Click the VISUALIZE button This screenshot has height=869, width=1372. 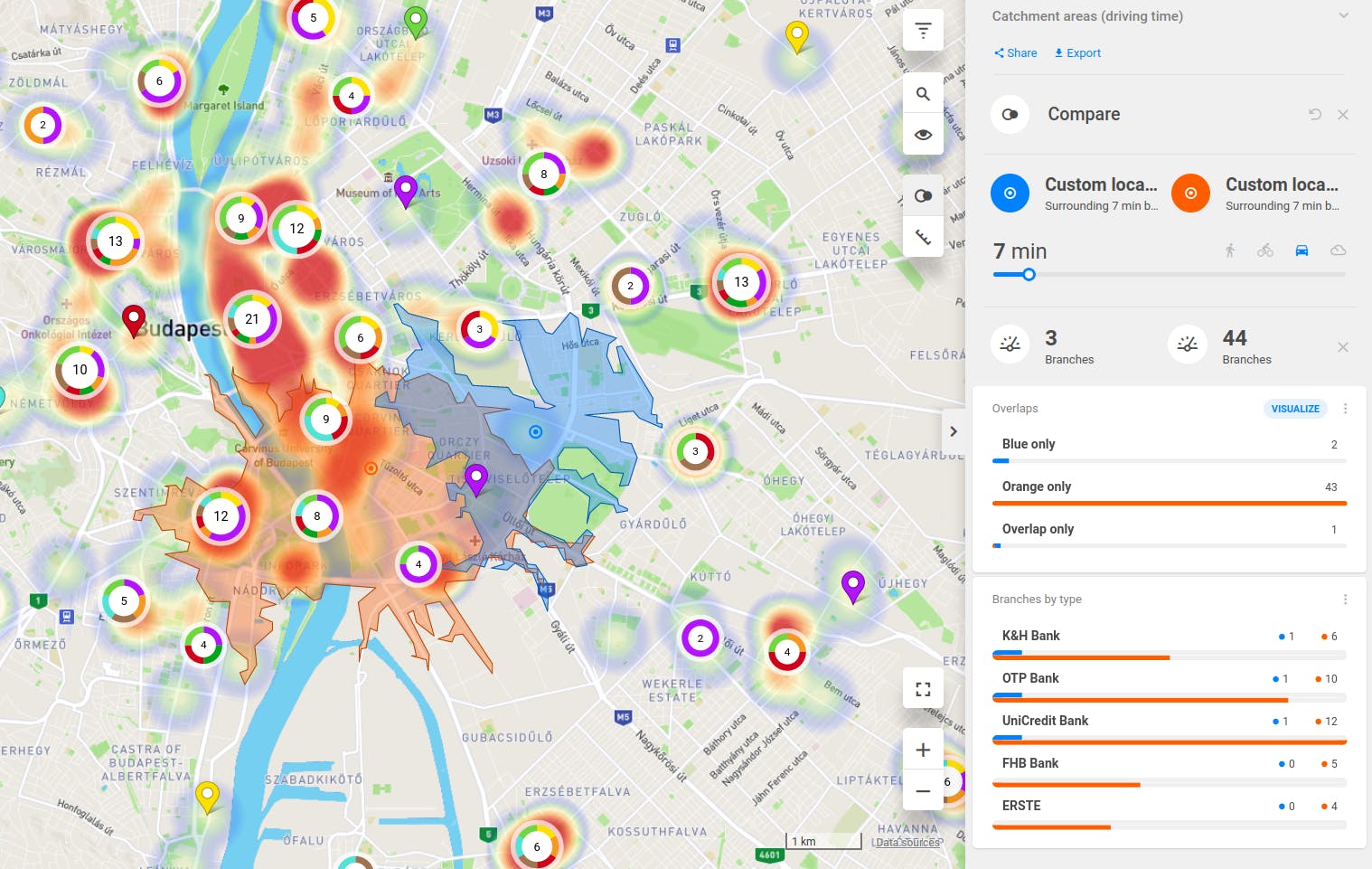pyautogui.click(x=1295, y=409)
